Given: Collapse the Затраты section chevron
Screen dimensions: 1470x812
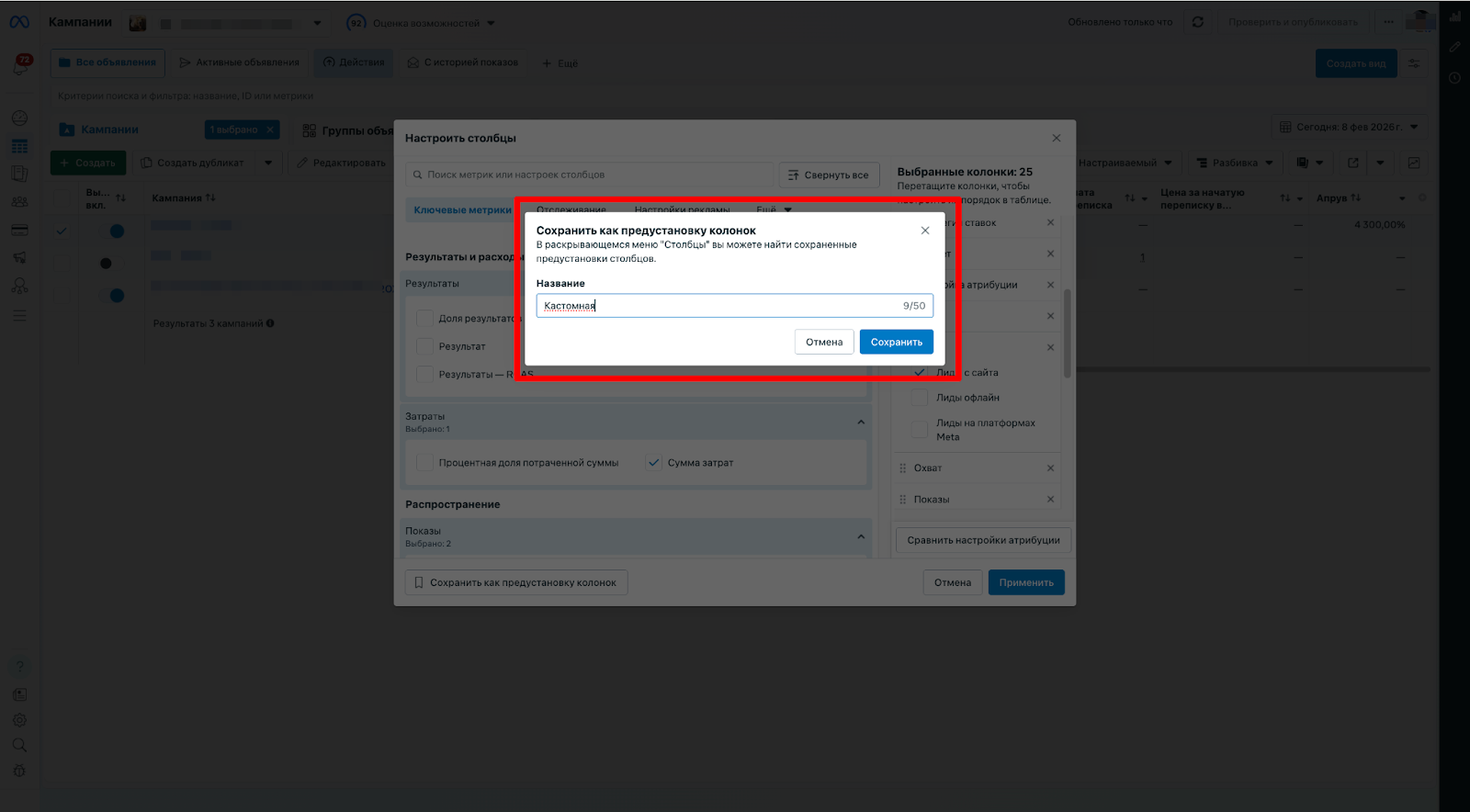Looking at the screenshot, I should pyautogui.click(x=861, y=423).
